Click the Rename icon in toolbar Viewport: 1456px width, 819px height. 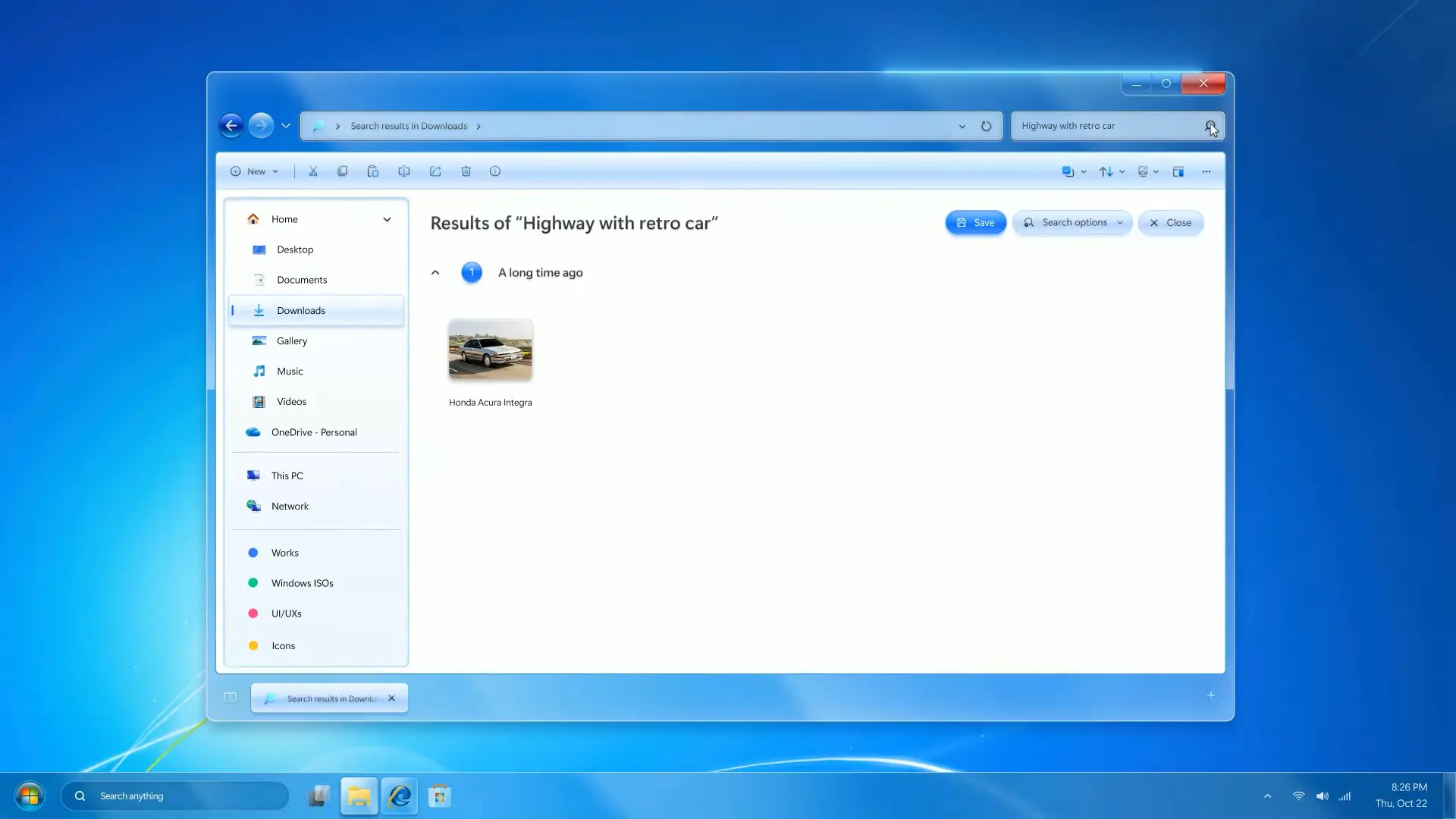pos(404,171)
